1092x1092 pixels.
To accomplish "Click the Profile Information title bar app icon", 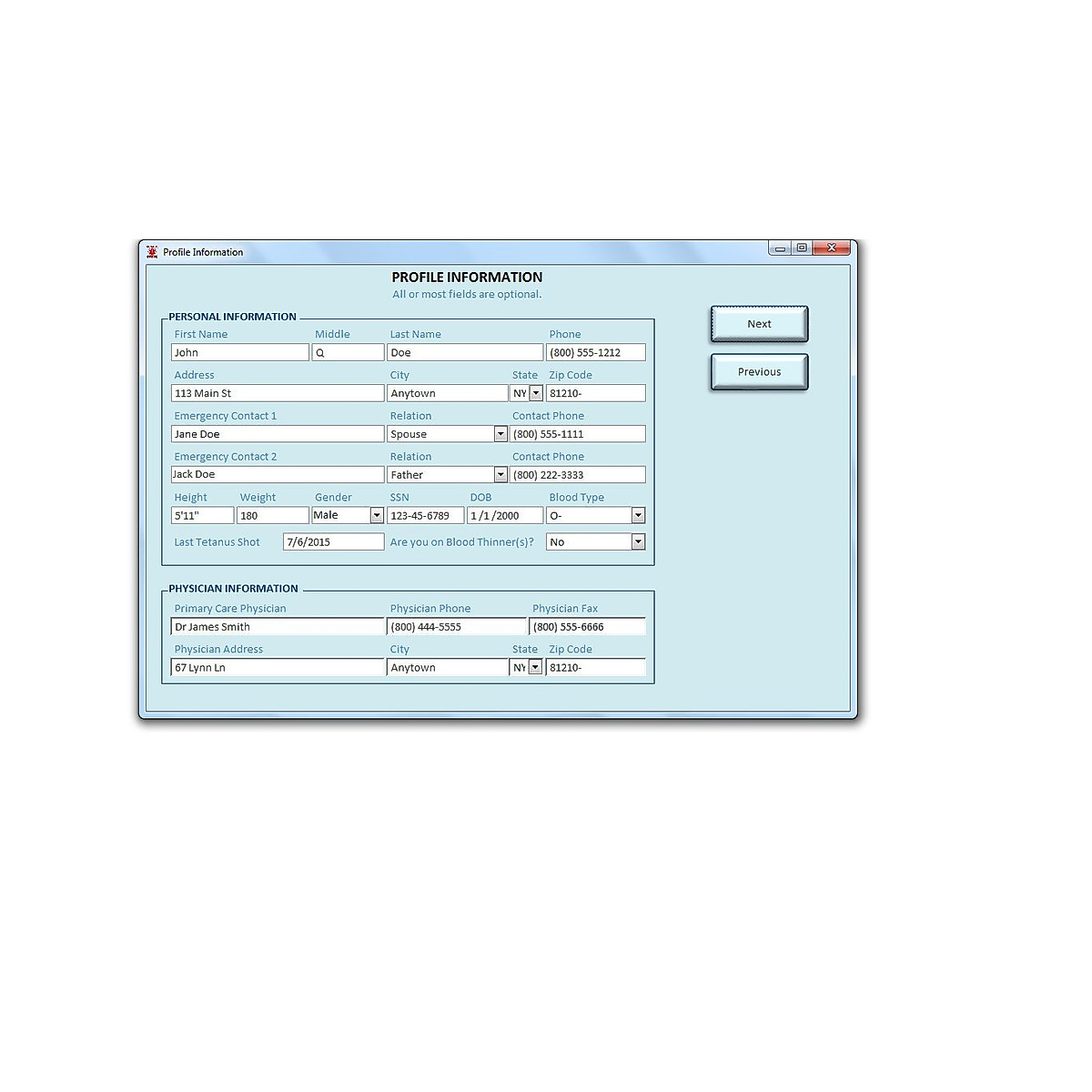I will [x=152, y=252].
